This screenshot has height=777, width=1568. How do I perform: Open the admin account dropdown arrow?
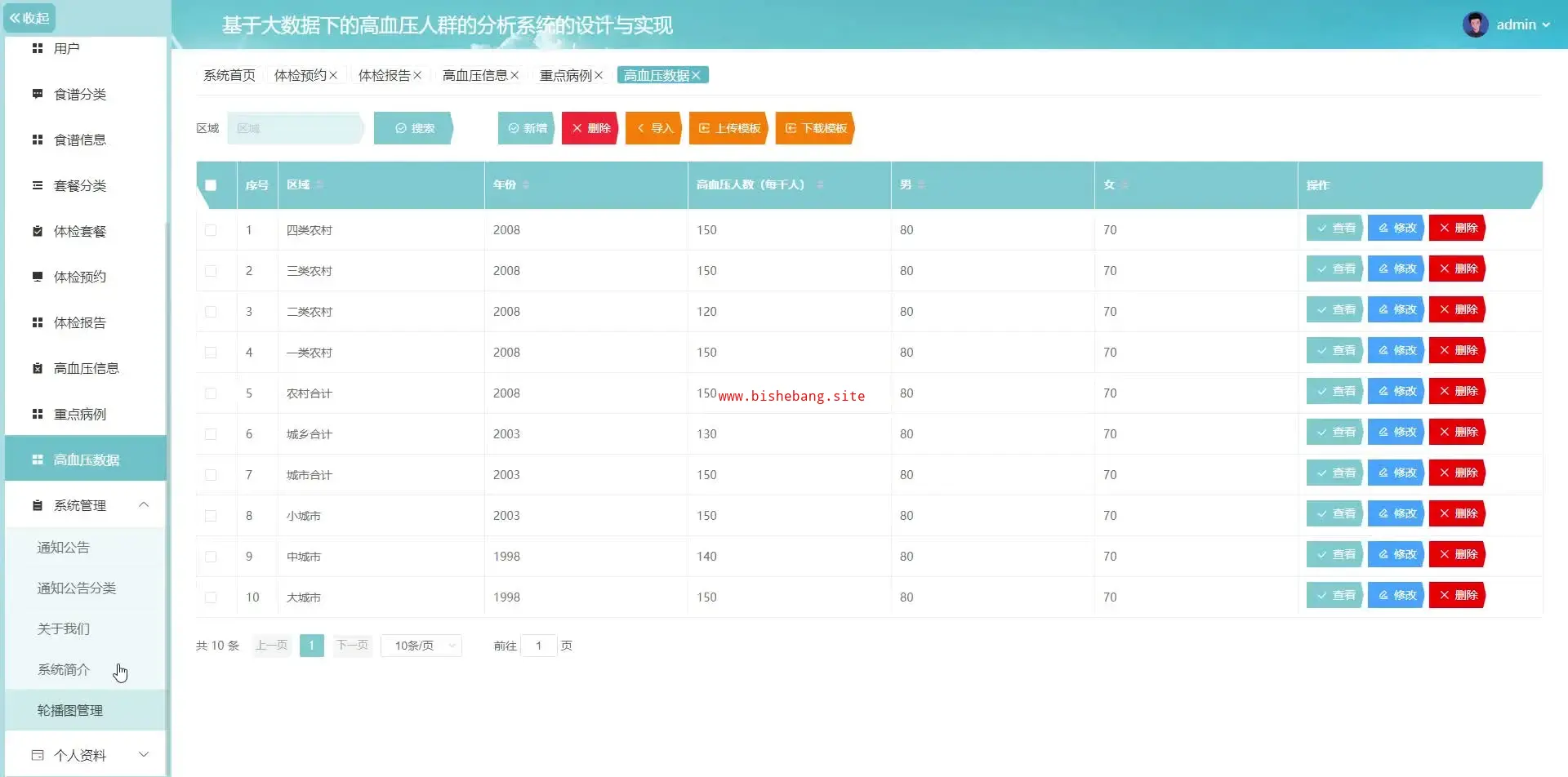pos(1546,24)
